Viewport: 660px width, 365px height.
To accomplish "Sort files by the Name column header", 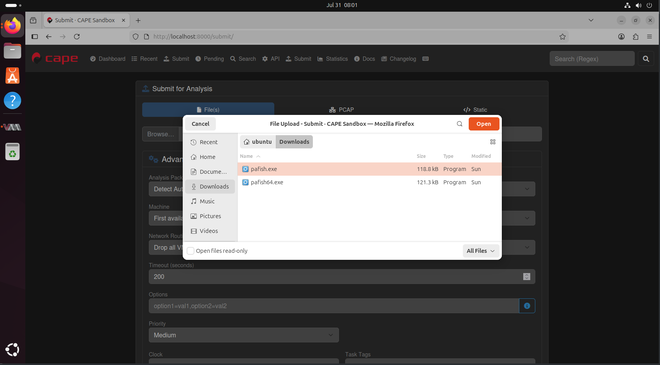I will tap(250, 156).
